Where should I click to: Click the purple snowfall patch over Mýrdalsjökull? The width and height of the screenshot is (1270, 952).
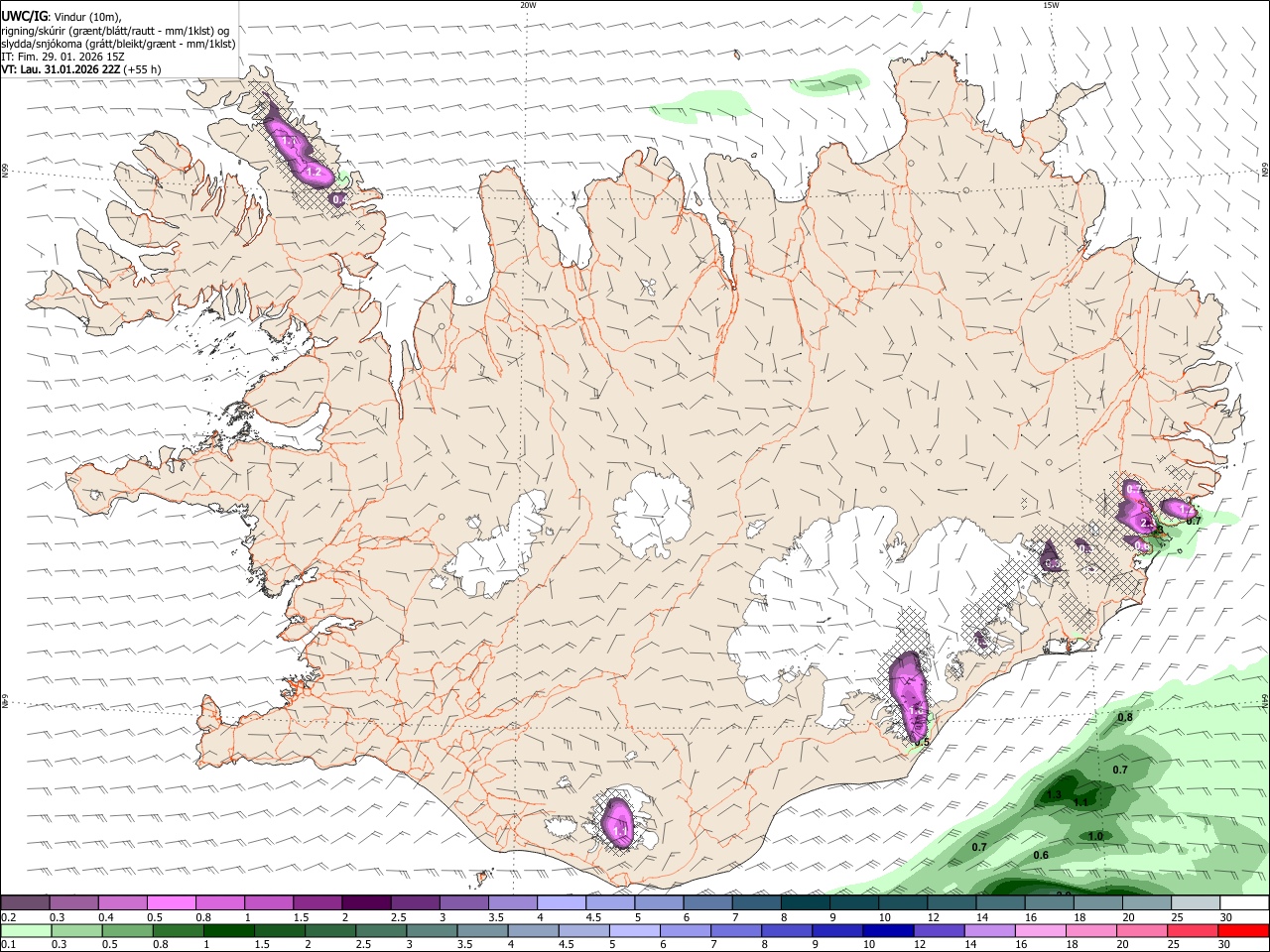tap(619, 822)
